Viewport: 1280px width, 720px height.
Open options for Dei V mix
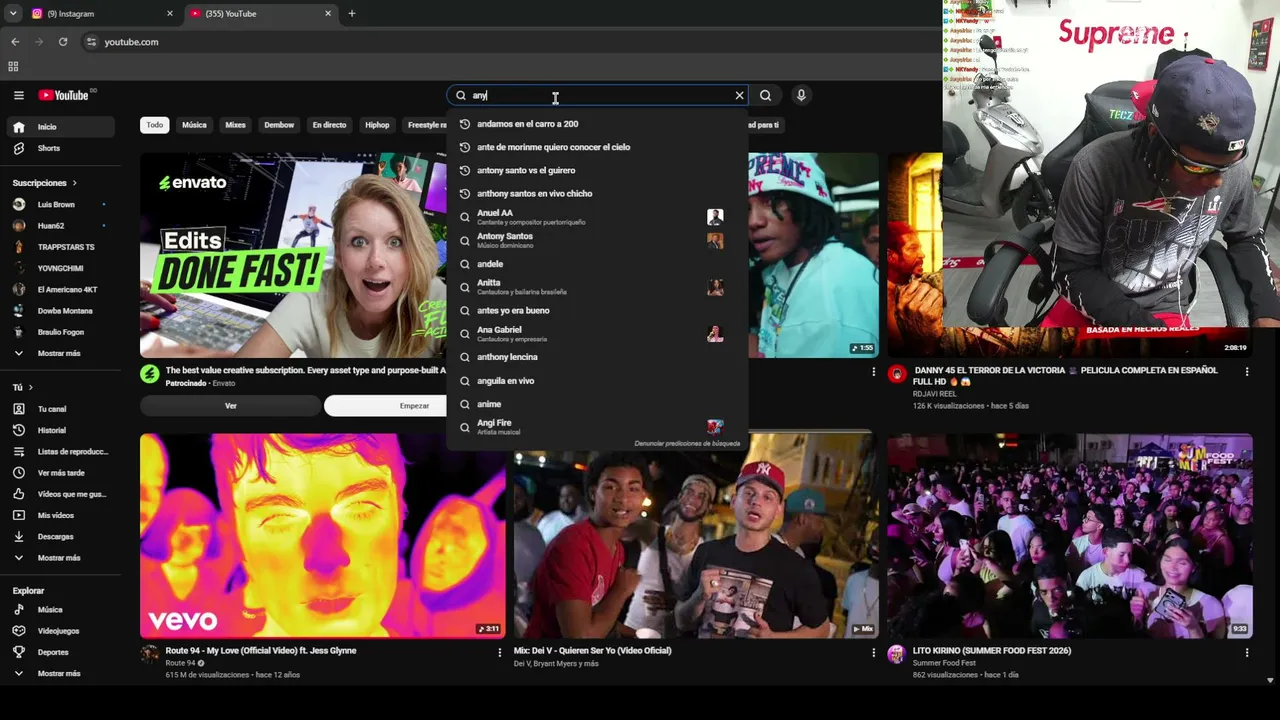(873, 652)
